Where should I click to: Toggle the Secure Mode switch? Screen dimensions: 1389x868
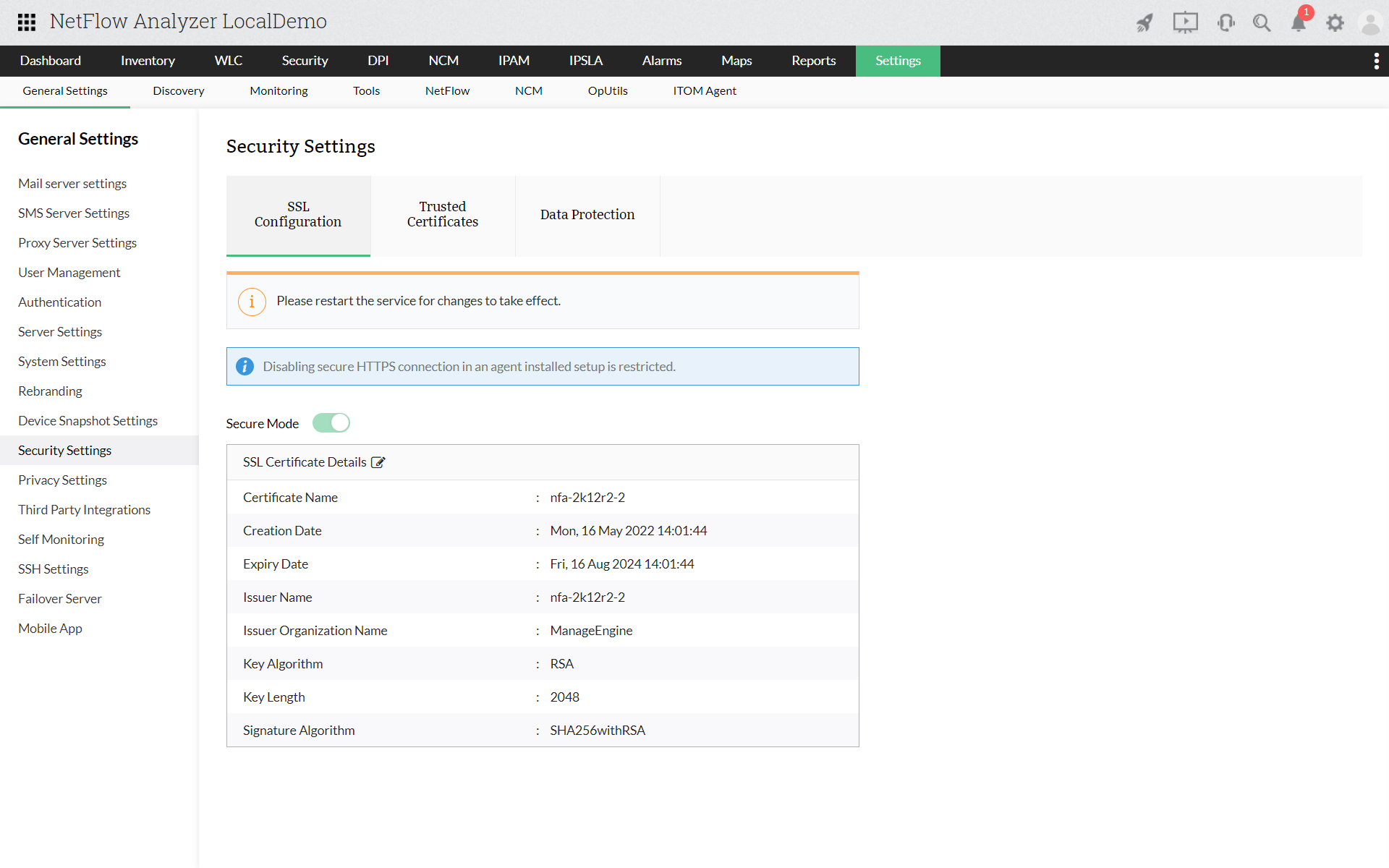pyautogui.click(x=331, y=423)
